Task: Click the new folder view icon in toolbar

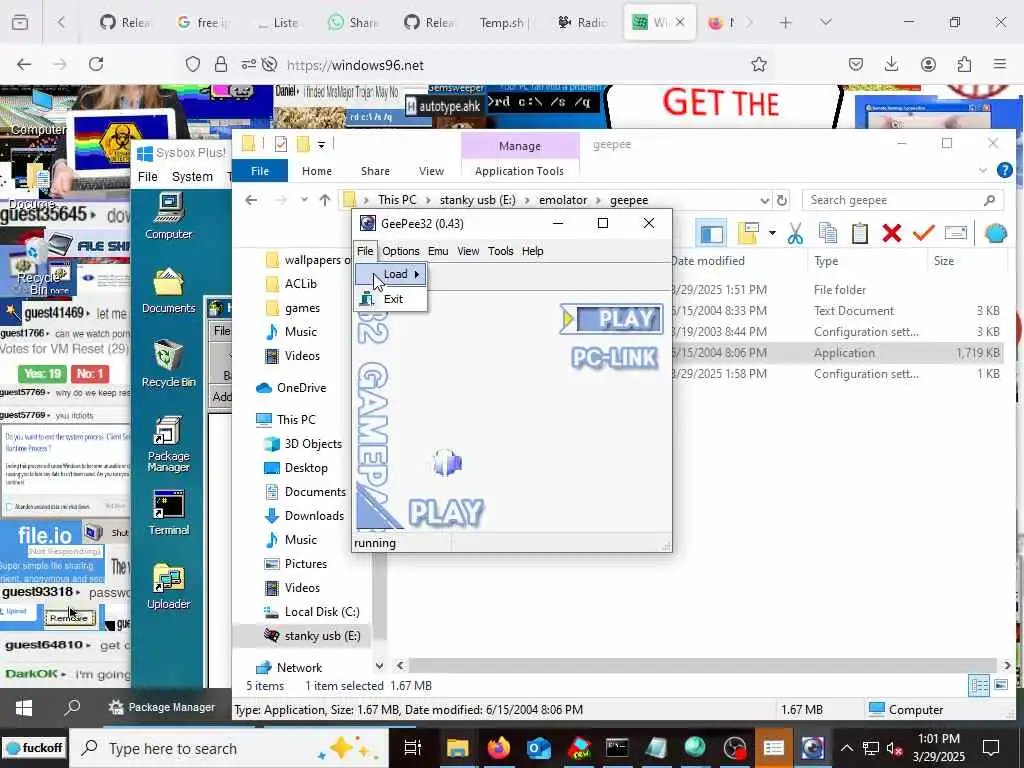Action: [747, 233]
